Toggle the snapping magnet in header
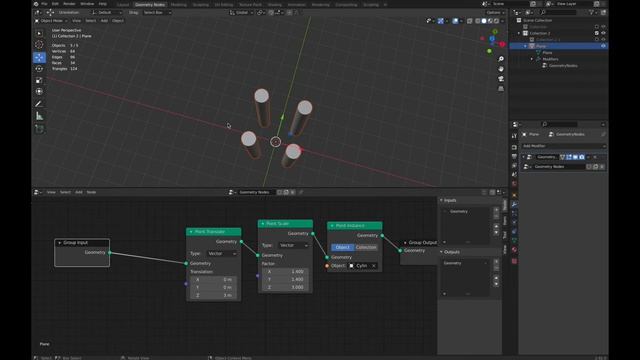 [x=271, y=13]
